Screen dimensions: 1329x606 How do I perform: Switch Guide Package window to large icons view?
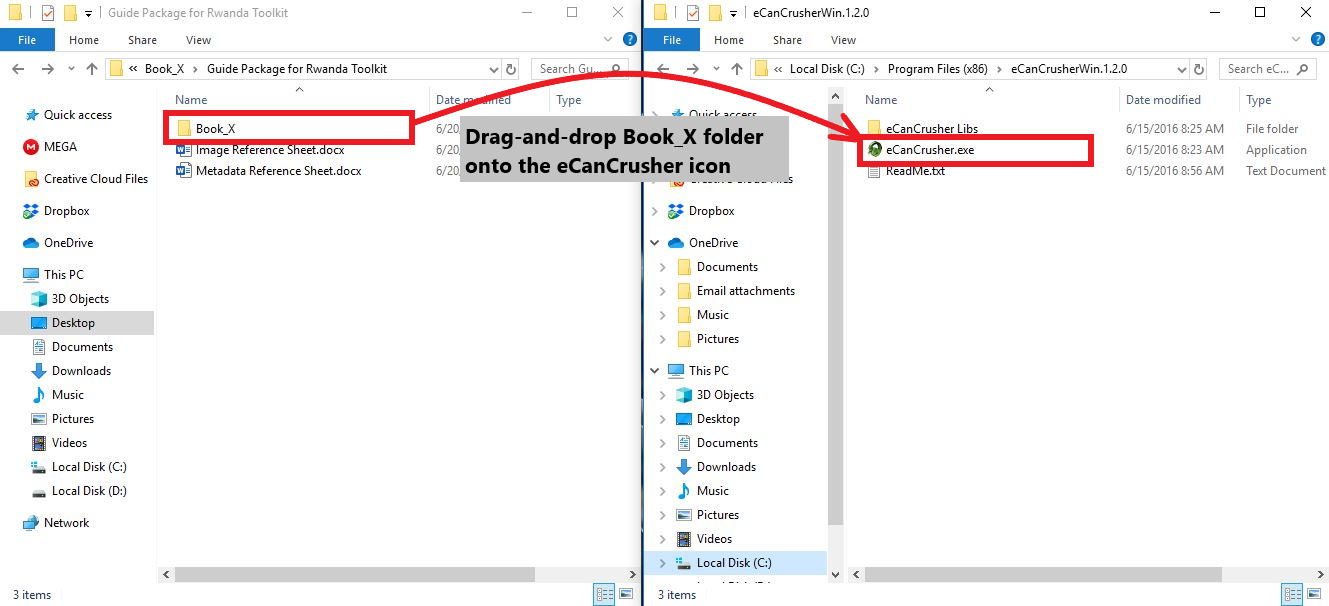tap(626, 595)
